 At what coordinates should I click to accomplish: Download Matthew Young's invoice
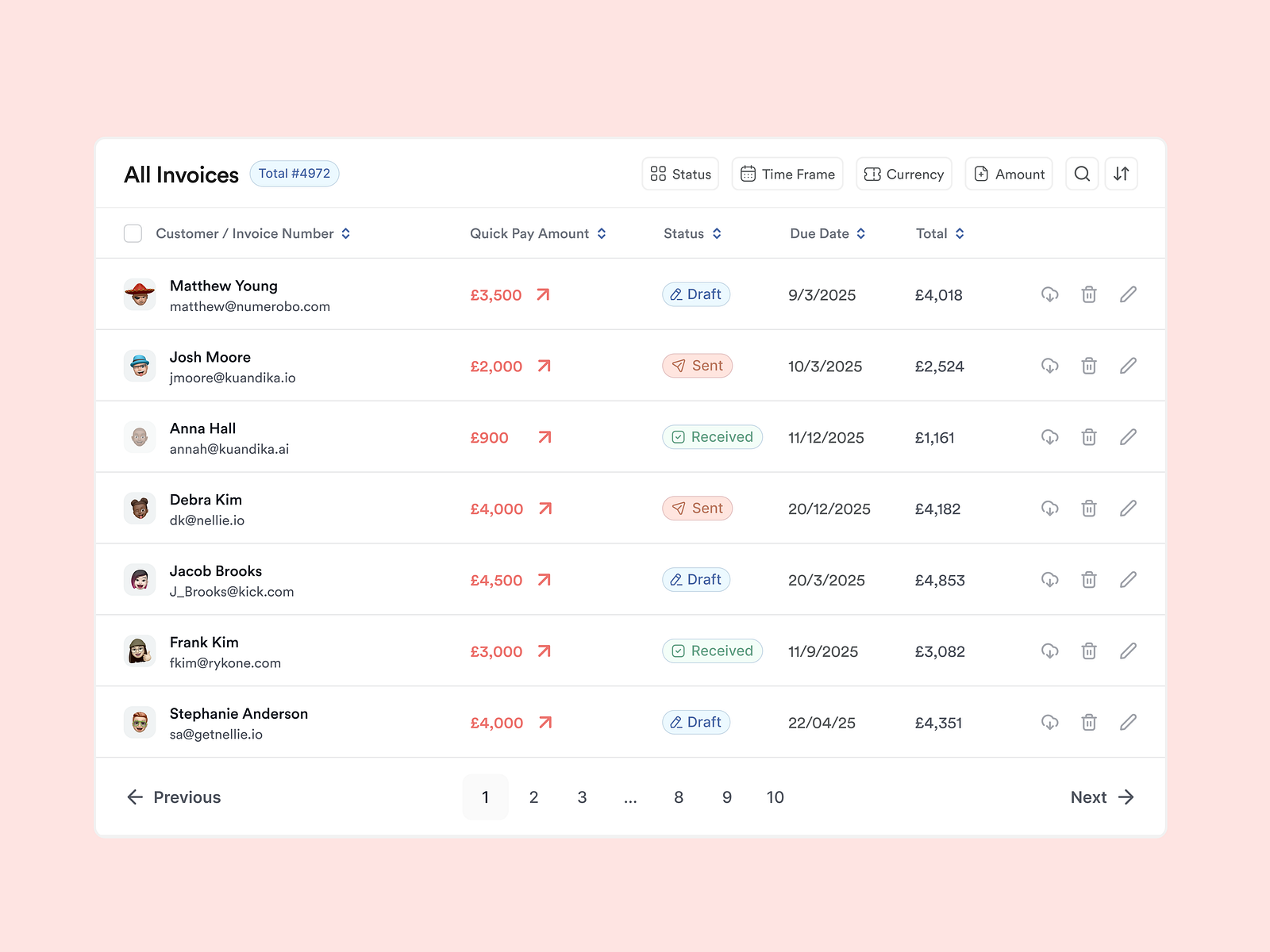point(1049,294)
